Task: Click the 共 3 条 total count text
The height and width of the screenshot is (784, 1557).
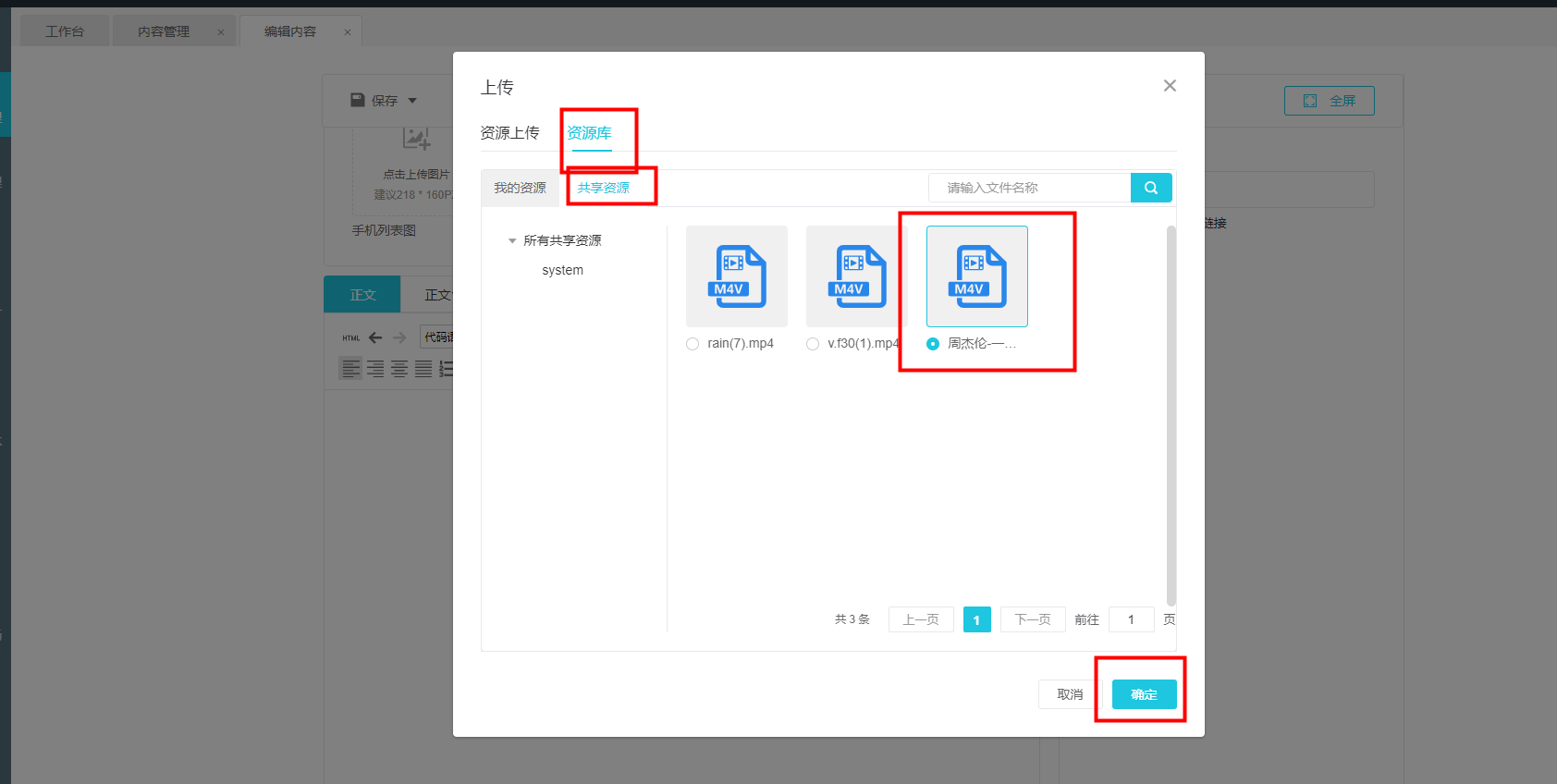Action: click(x=852, y=619)
